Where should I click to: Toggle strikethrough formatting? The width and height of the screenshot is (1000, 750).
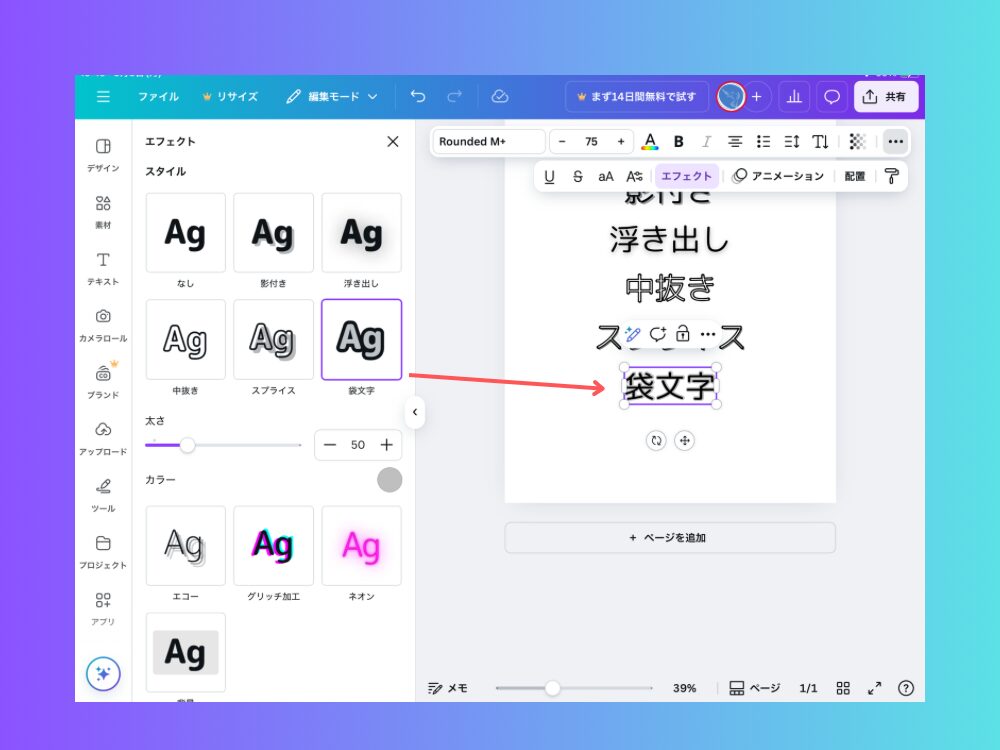click(x=577, y=177)
